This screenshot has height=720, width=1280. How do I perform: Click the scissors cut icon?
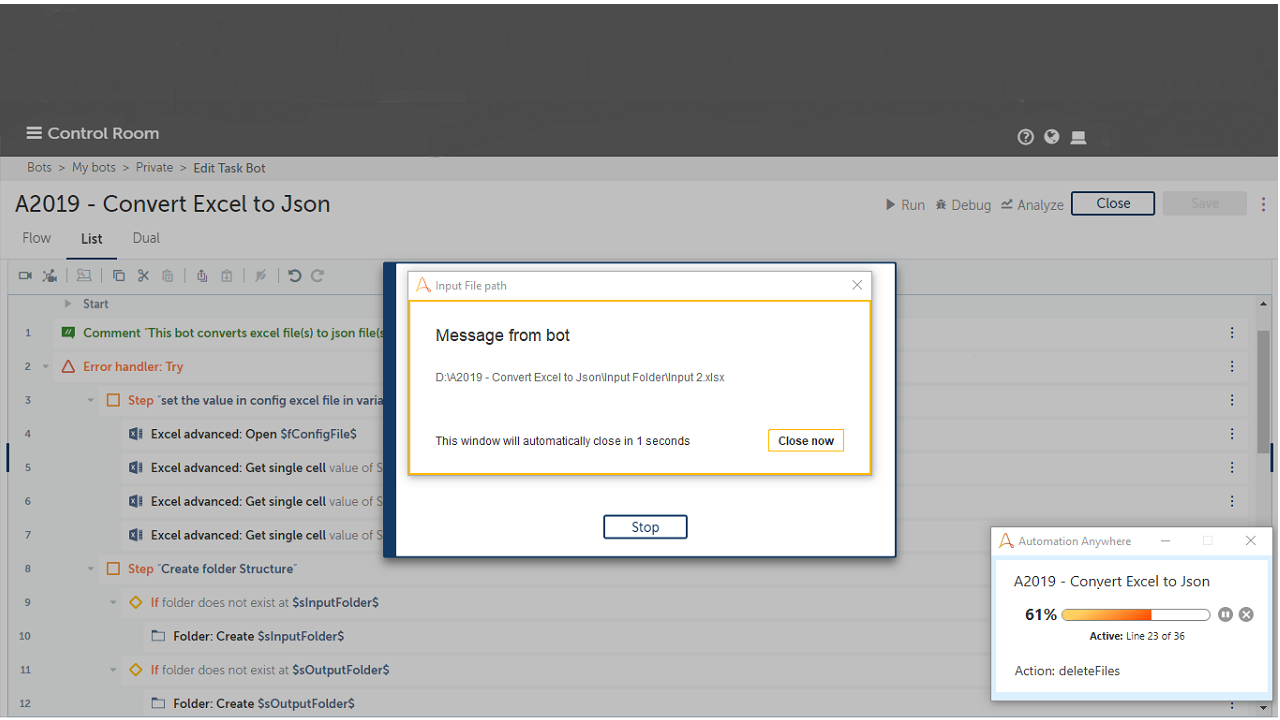pyautogui.click(x=143, y=276)
